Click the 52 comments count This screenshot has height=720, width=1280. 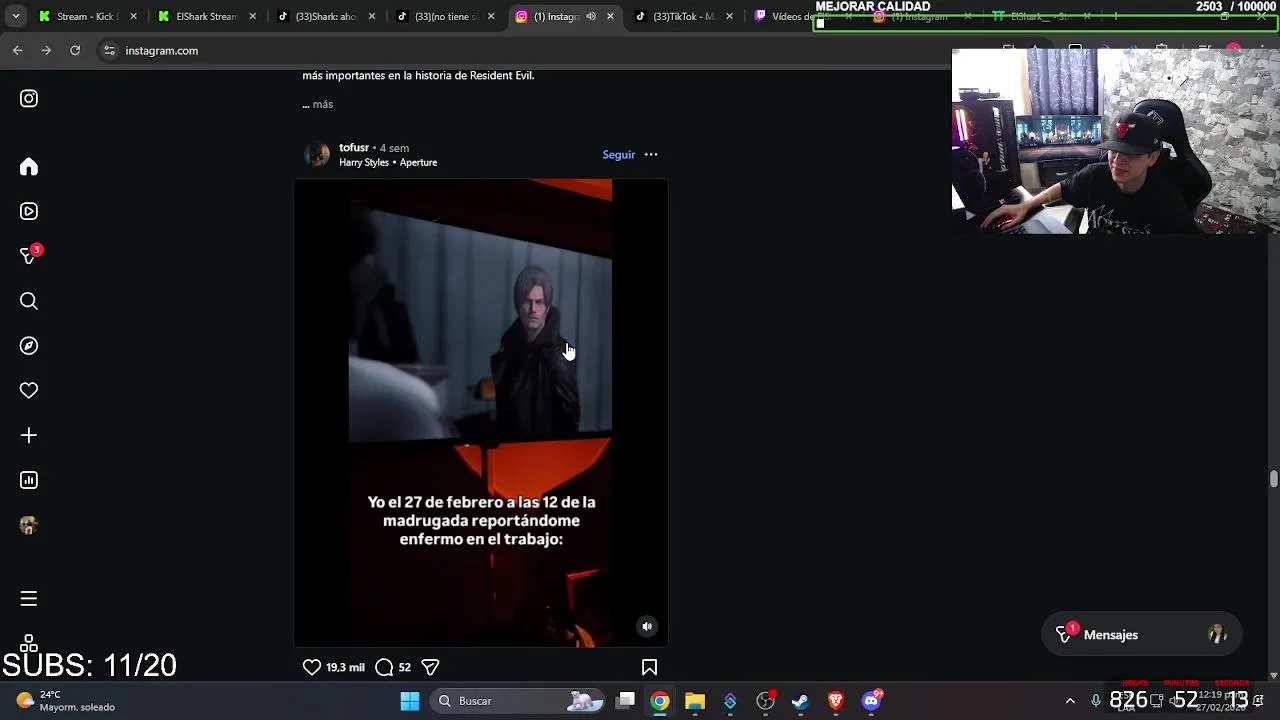point(404,667)
